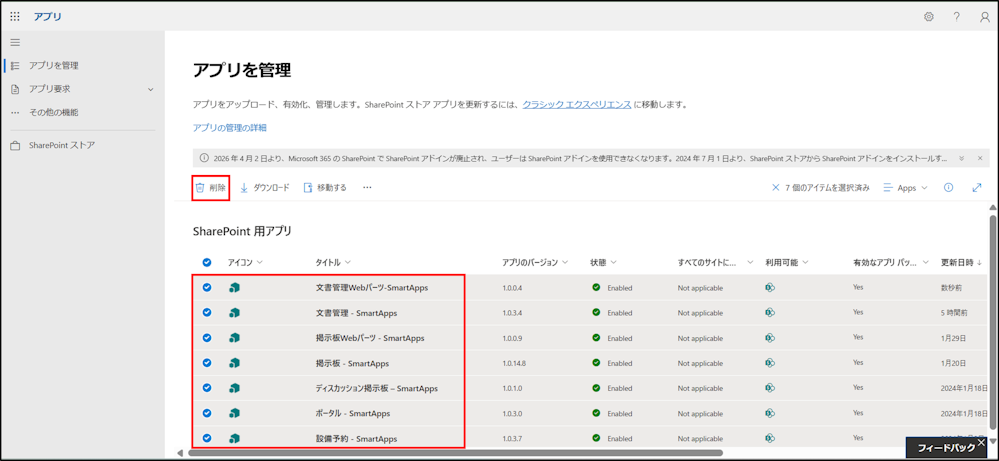
Task: Expand the アプリ要求 navigation section
Action: point(151,89)
